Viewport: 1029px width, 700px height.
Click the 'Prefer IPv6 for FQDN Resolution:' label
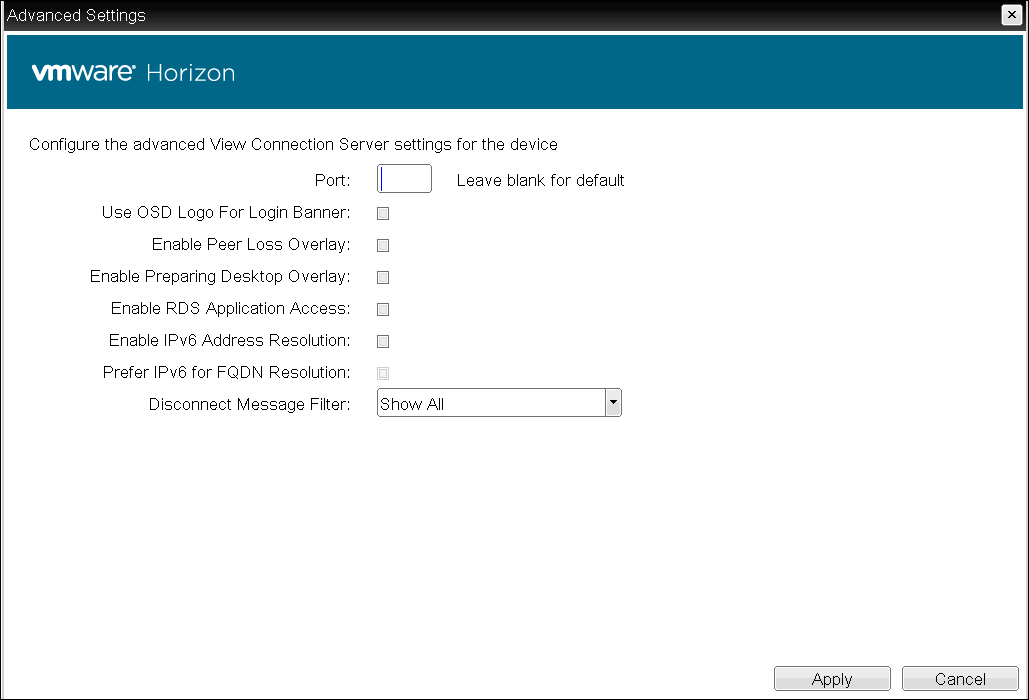(226, 373)
